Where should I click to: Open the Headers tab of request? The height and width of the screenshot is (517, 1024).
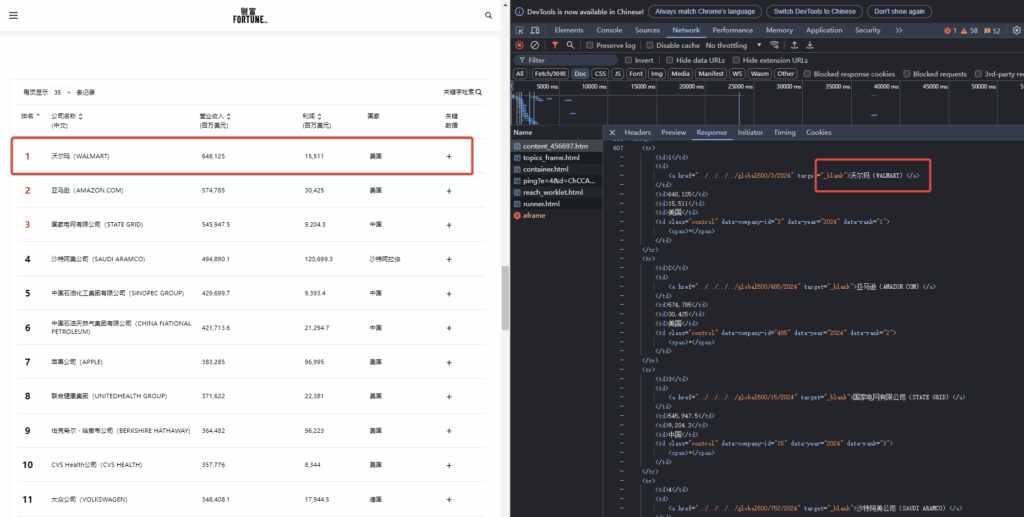637,132
